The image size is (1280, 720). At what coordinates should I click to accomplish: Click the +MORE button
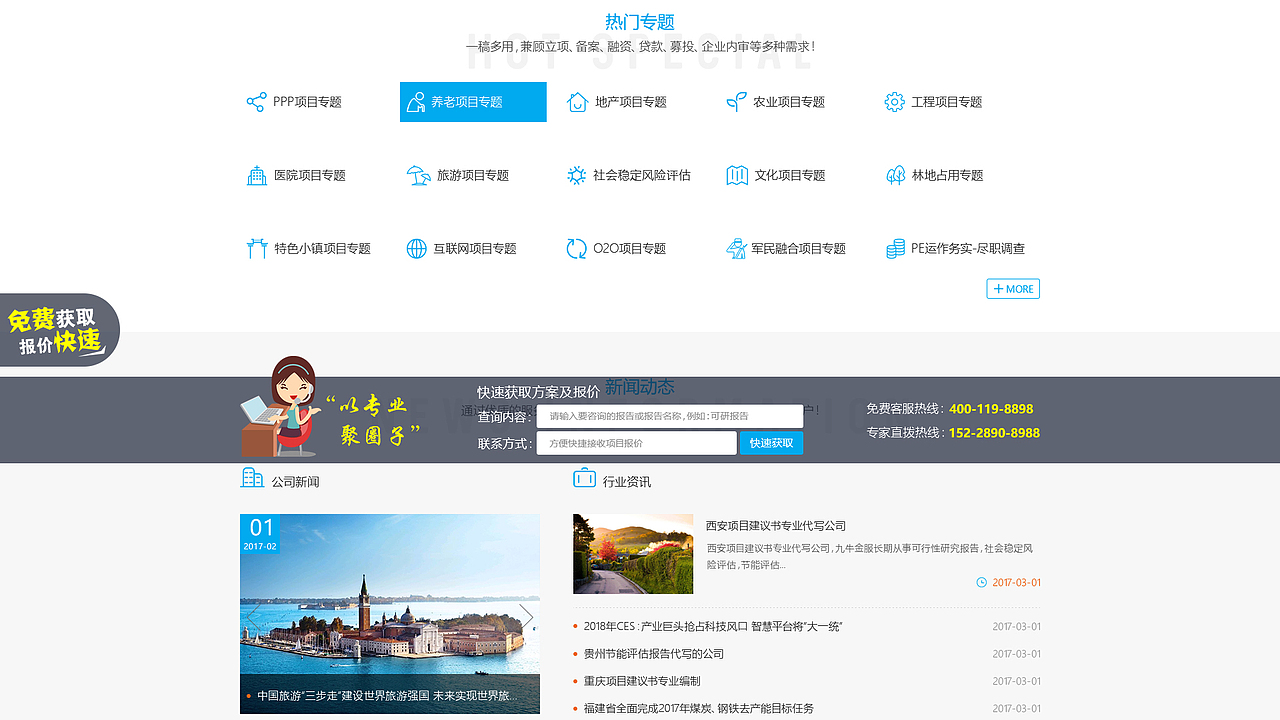[x=1012, y=288]
